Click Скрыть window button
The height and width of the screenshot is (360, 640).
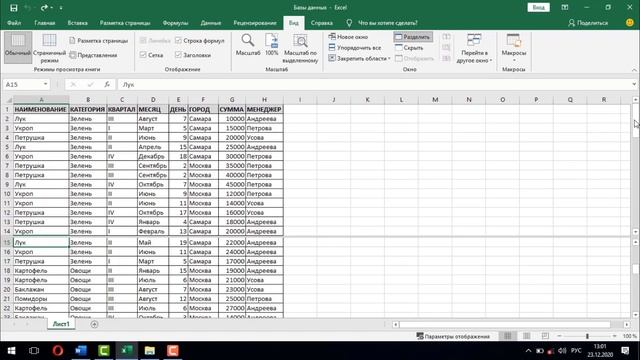[x=409, y=47]
